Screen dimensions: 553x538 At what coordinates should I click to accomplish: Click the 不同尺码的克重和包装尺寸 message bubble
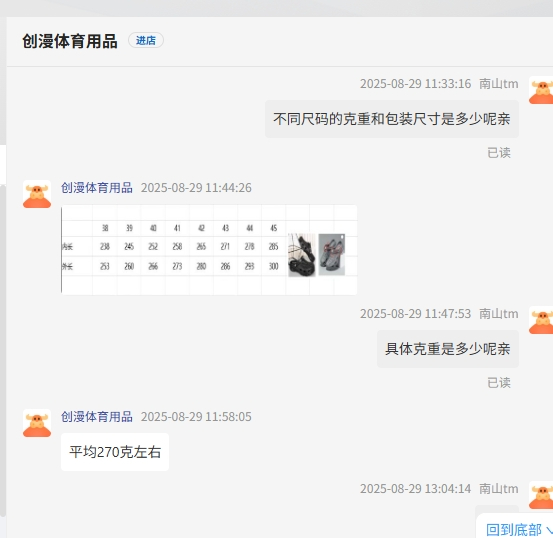click(391, 119)
